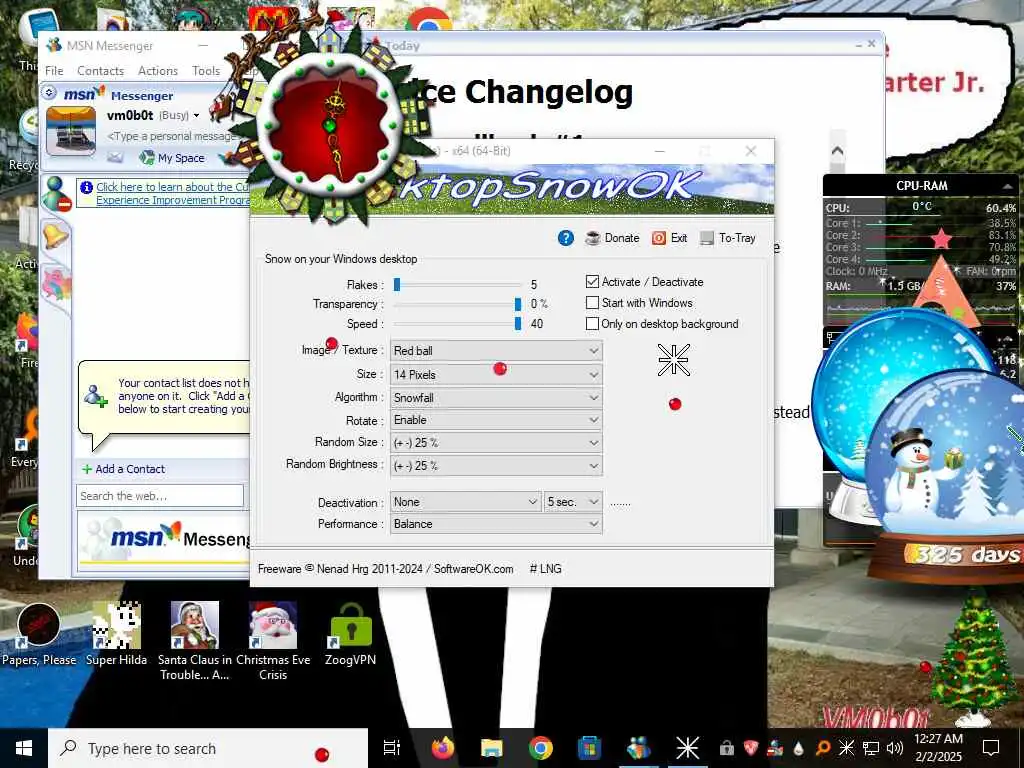1024x768 pixels.
Task: Click the personal message field in MSN Messenger
Action: coord(172,136)
